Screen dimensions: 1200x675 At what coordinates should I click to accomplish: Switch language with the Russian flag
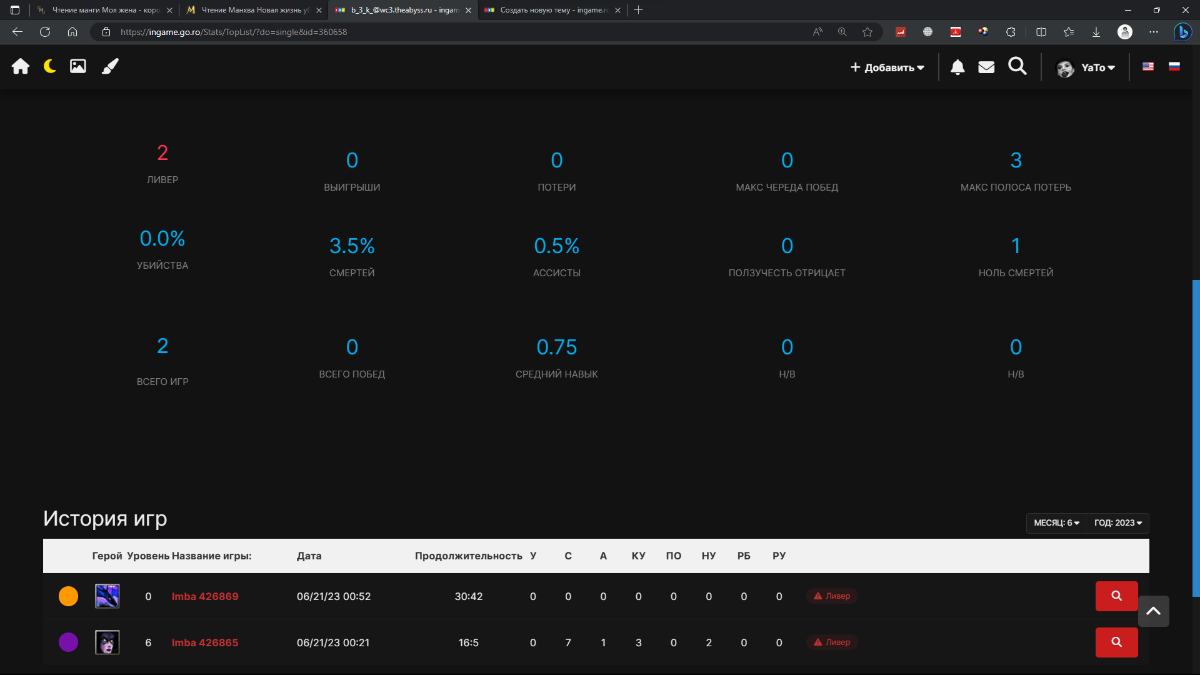click(1174, 67)
